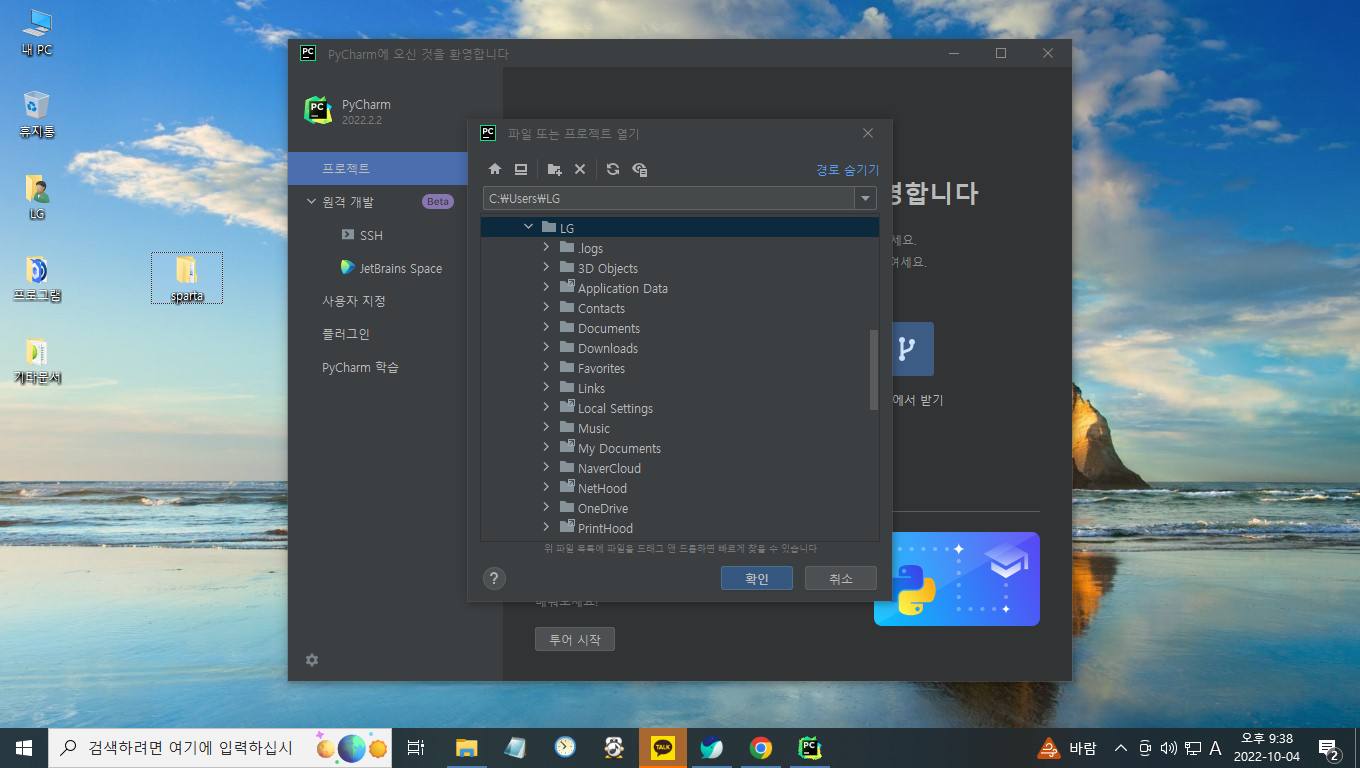Image resolution: width=1360 pixels, height=768 pixels.
Task: Close the 파일 또는 프로젝트 열기 dialog
Action: pyautogui.click(x=868, y=133)
